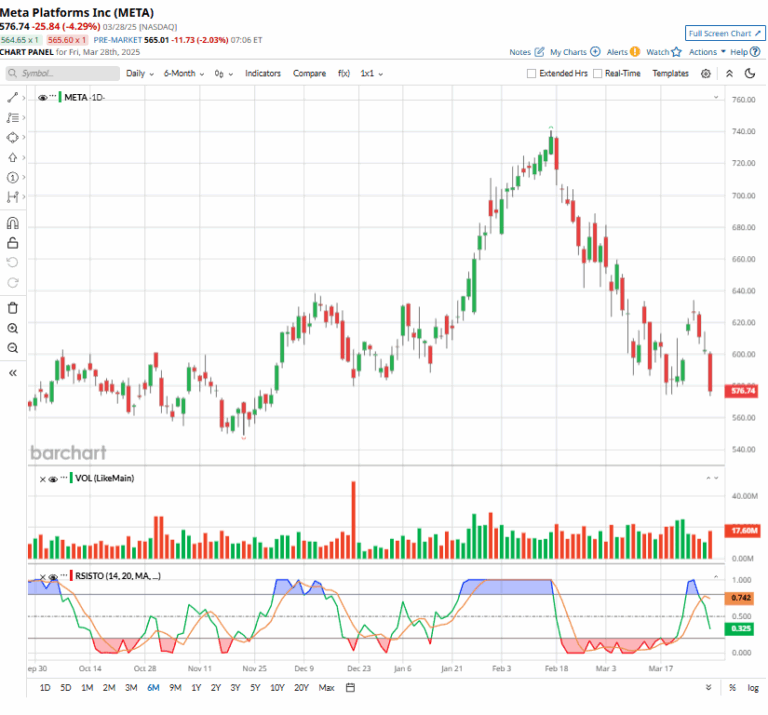Open the arrow marker tool
768x715 pixels.
tap(12, 157)
